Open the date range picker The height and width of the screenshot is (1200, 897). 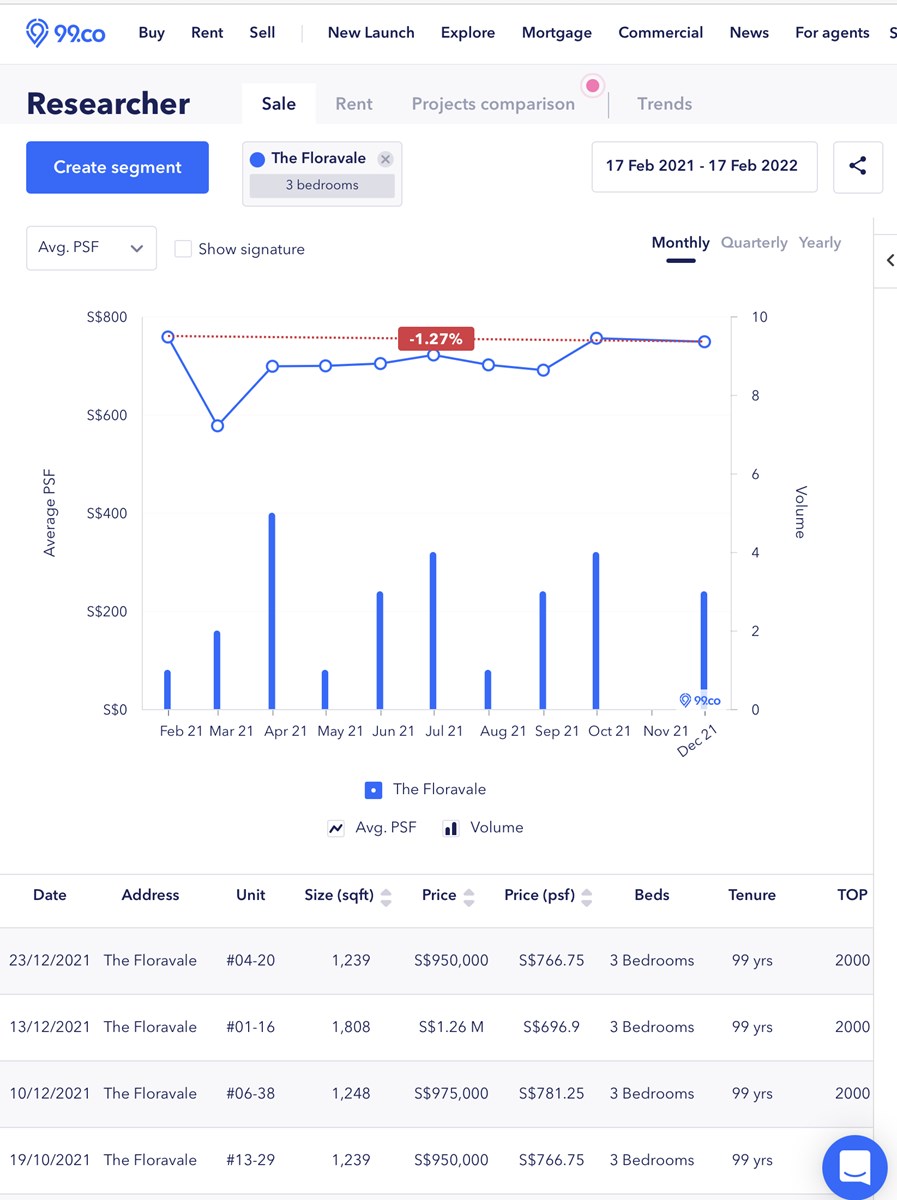(x=704, y=166)
